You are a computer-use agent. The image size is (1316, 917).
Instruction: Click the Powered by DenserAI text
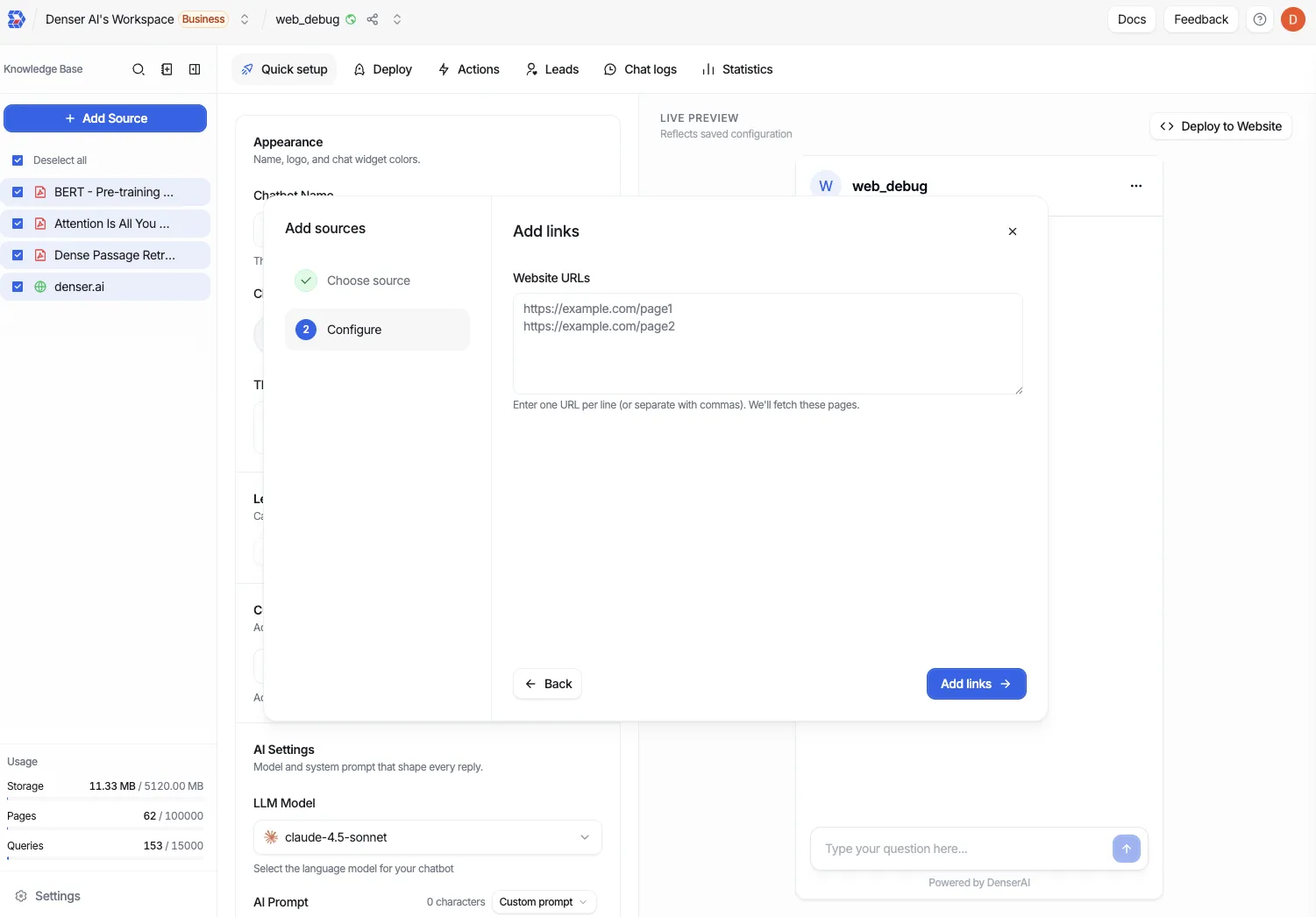click(979, 883)
